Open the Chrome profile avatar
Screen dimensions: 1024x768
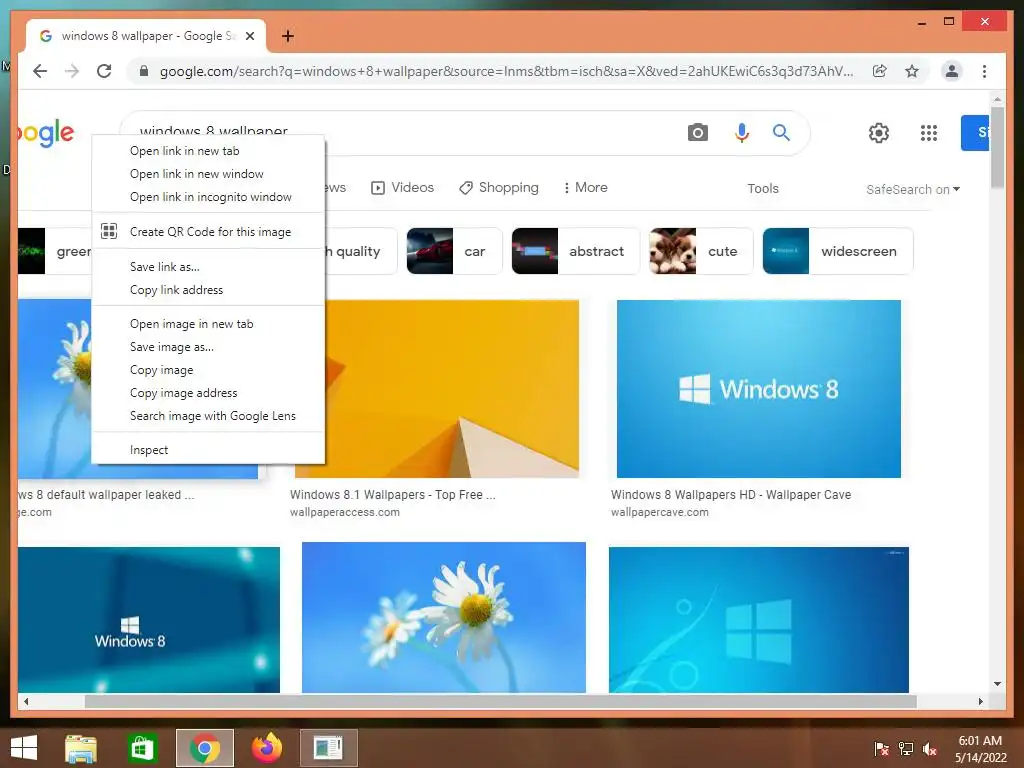[x=952, y=71]
